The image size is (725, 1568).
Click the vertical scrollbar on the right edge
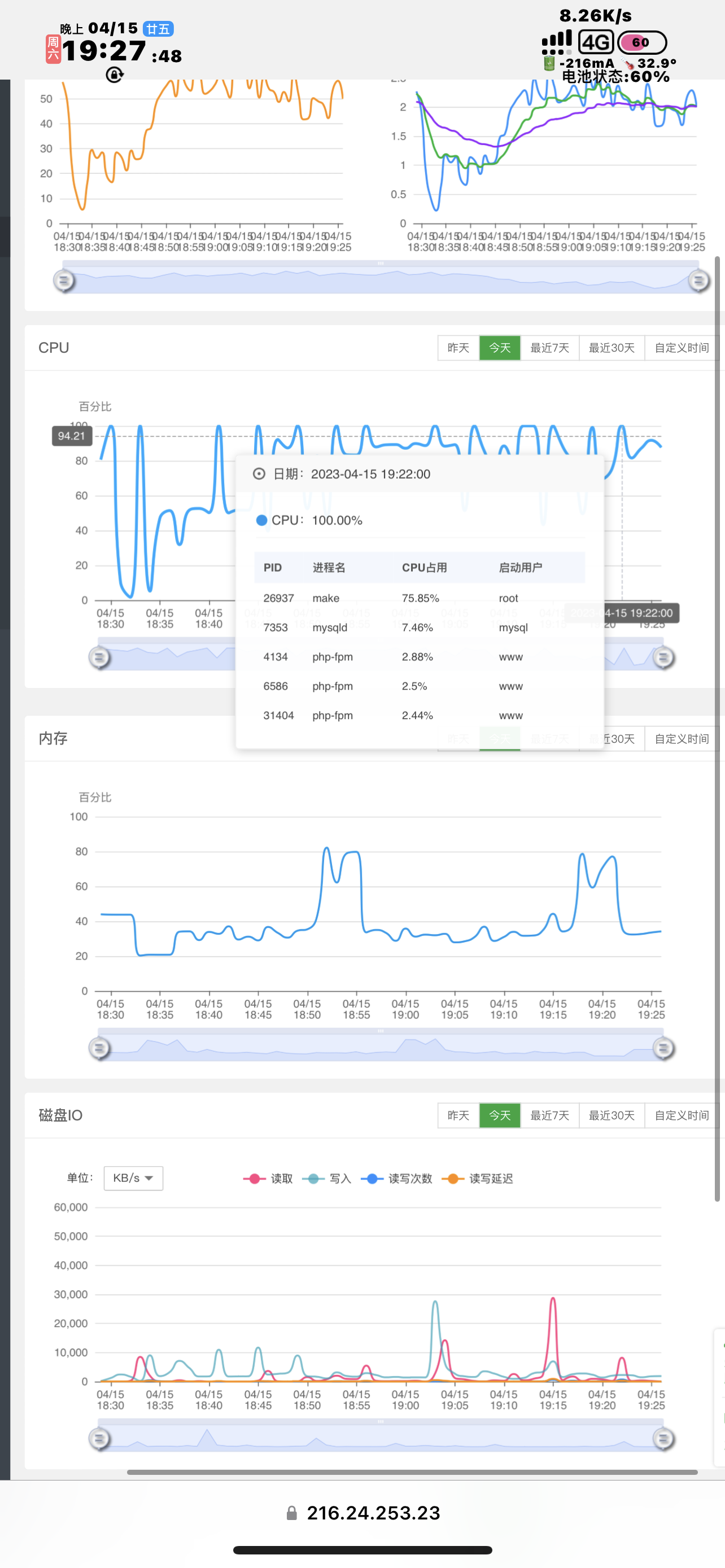[x=717, y=729]
